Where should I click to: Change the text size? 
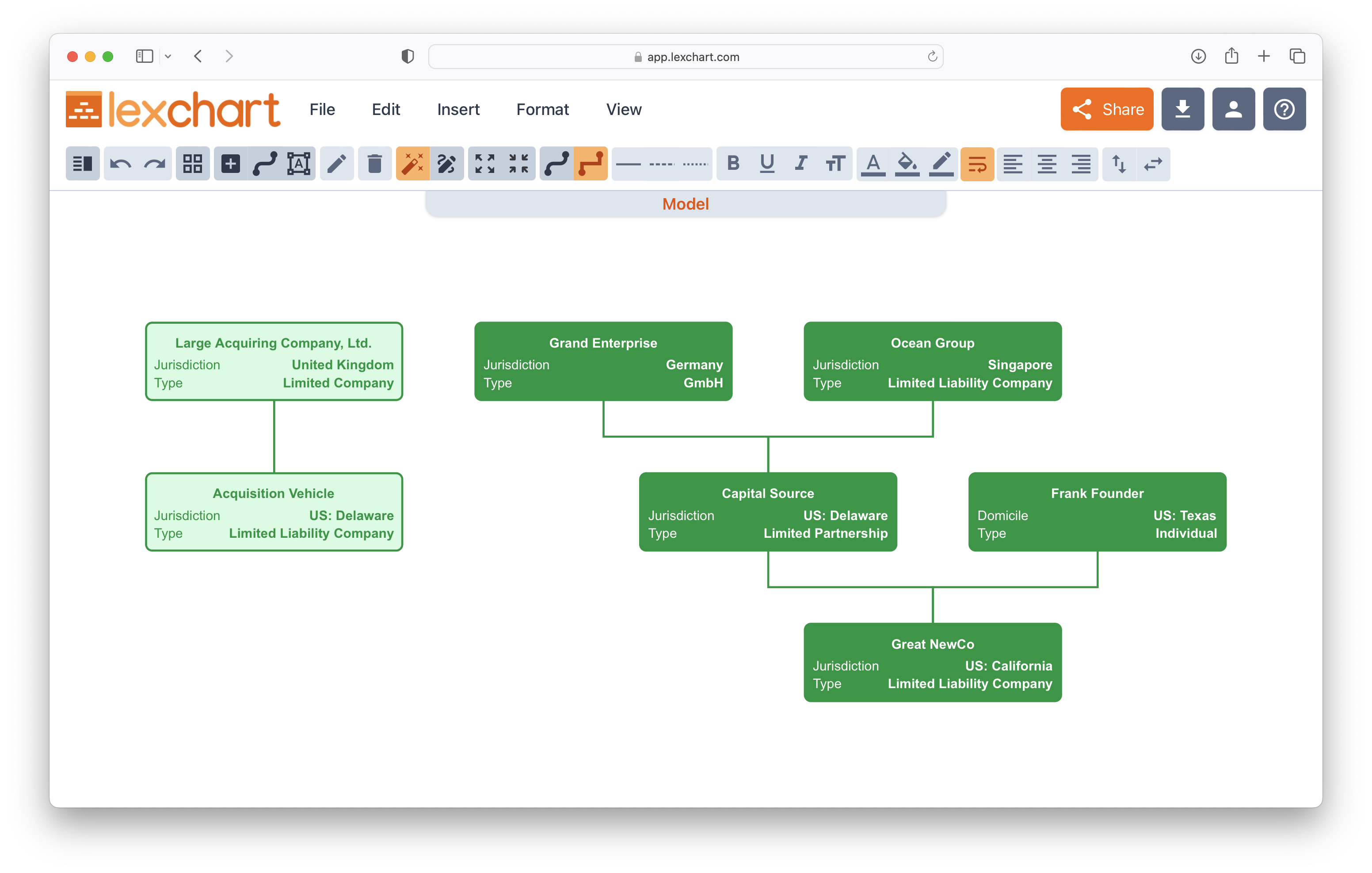pos(835,164)
